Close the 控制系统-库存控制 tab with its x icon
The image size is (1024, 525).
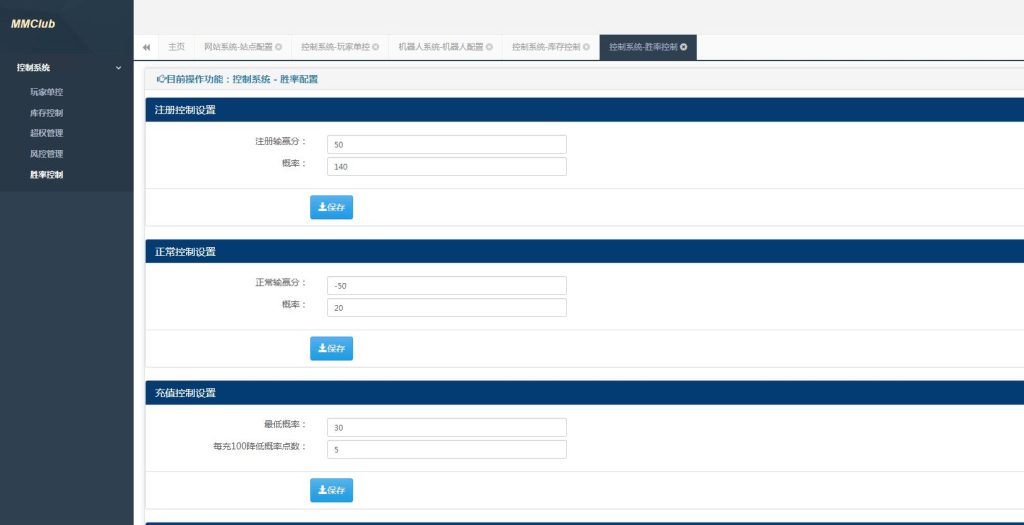[586, 47]
